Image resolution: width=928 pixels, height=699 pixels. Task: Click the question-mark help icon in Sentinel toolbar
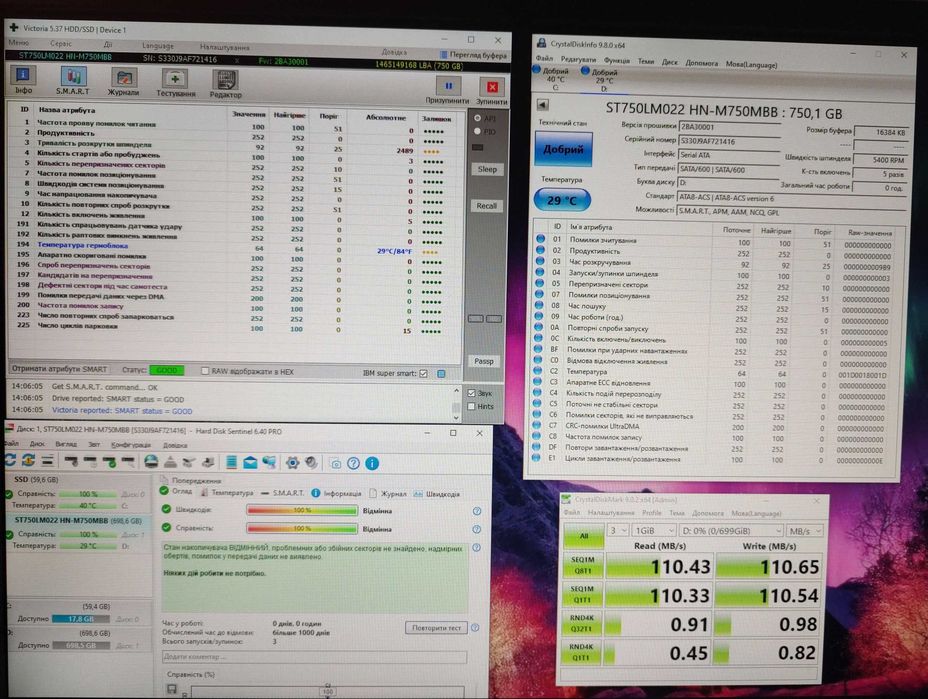353,463
